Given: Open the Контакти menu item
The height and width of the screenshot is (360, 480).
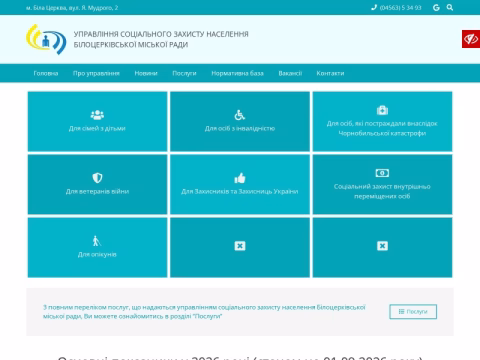Looking at the screenshot, I should tap(330, 73).
